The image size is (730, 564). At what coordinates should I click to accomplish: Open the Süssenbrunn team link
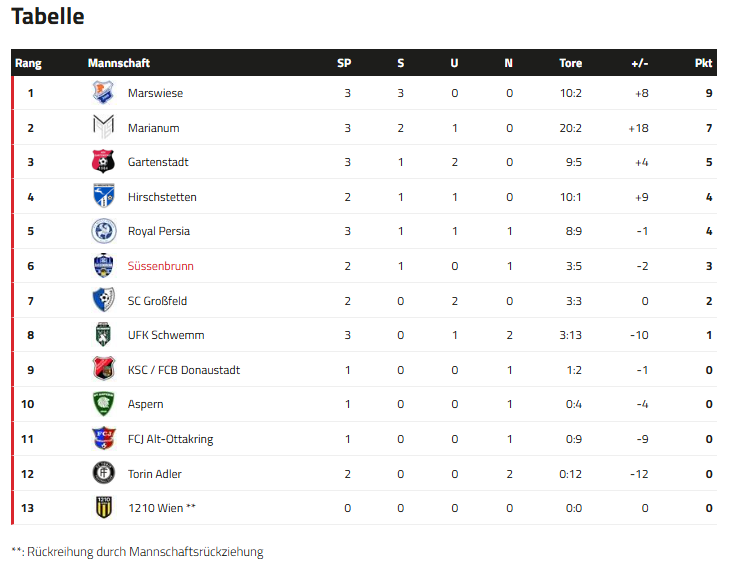tap(161, 266)
